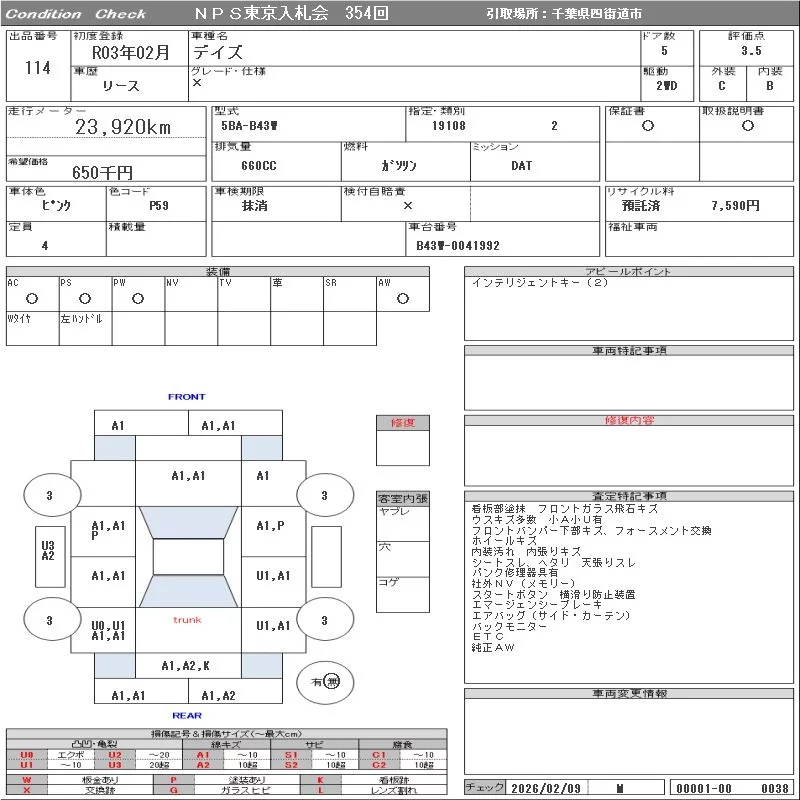Open the アピールポイント section header

pos(630,272)
